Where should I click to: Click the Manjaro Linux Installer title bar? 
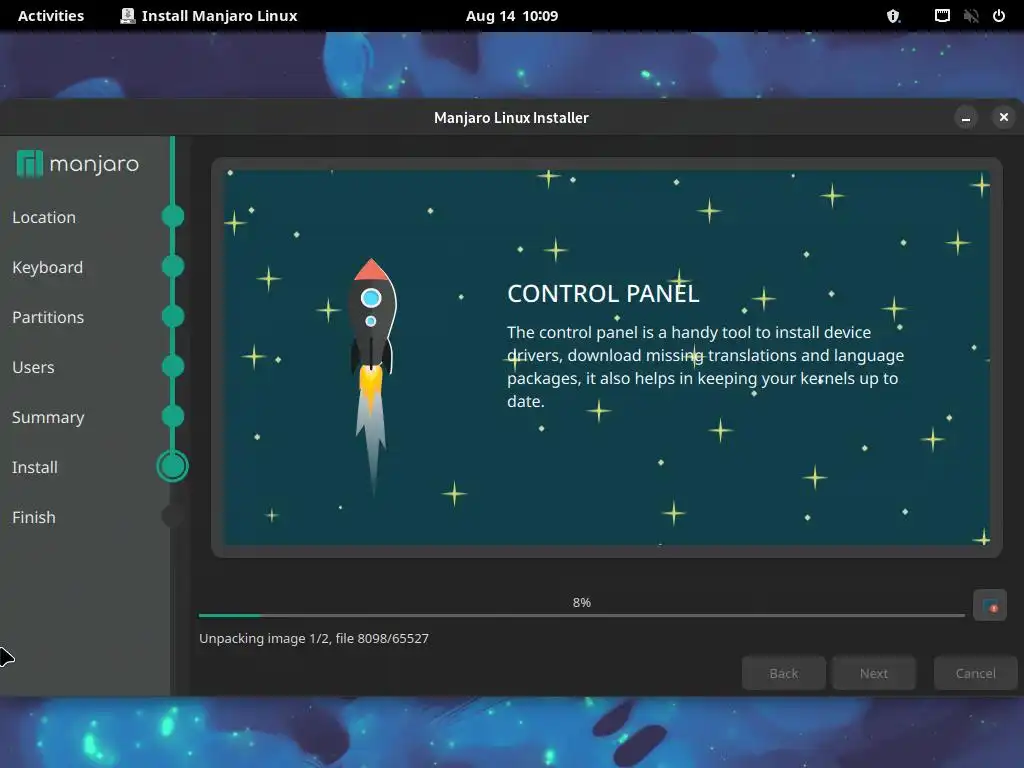[x=511, y=118]
